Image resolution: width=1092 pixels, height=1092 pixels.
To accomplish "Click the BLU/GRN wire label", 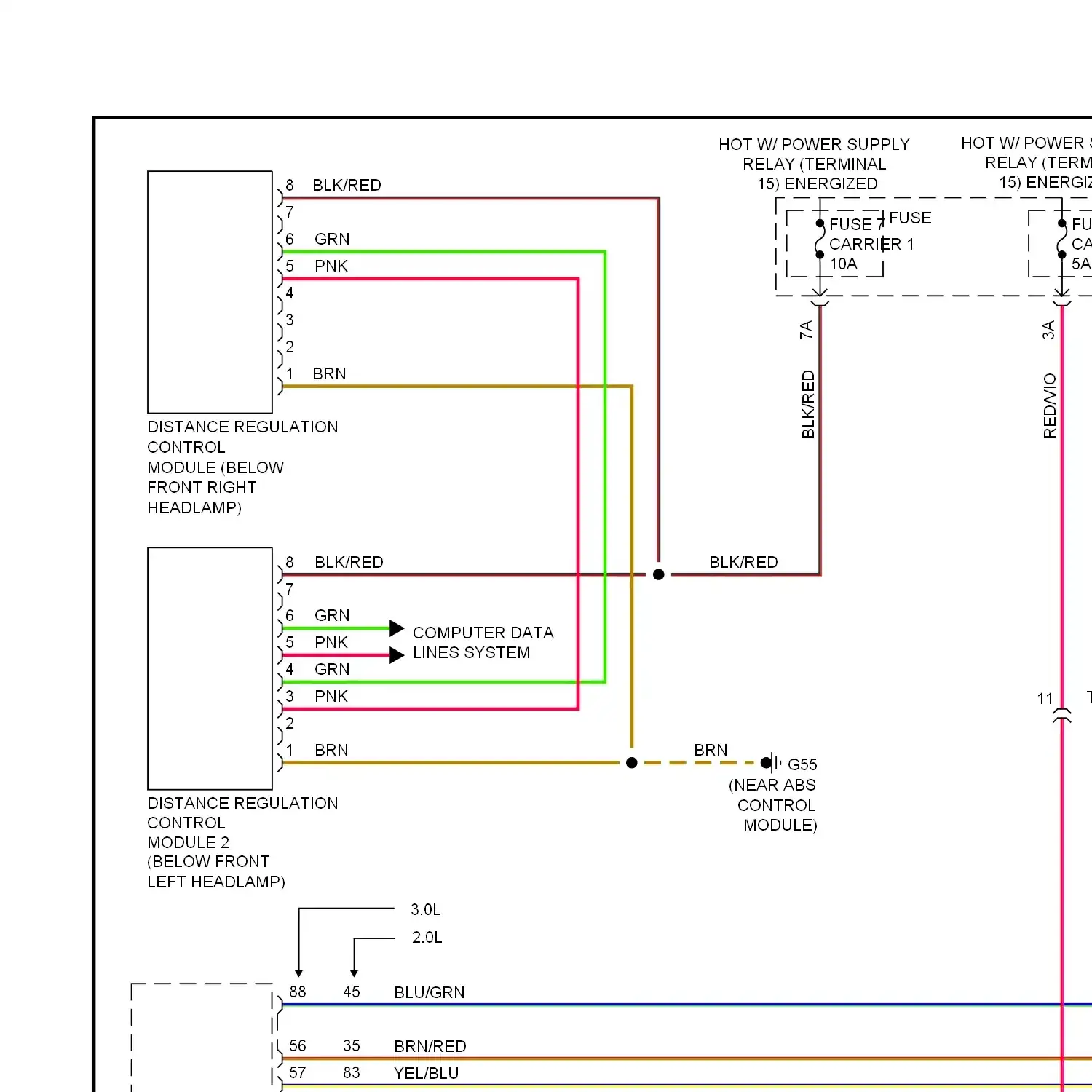I will [429, 993].
